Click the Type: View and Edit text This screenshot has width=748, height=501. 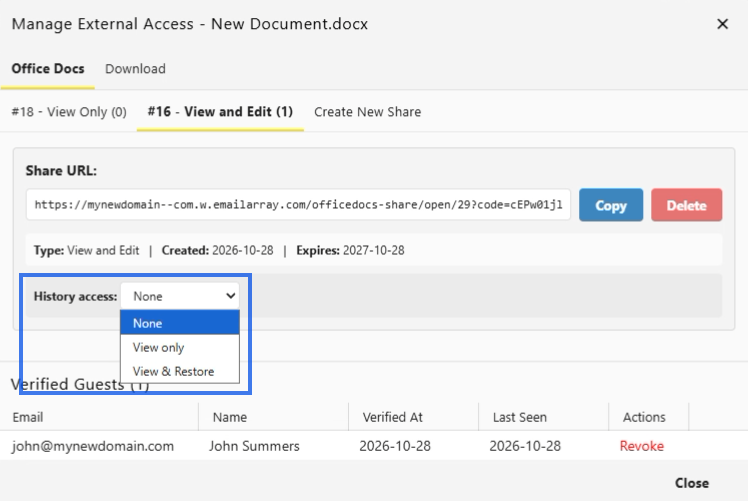coord(86,250)
